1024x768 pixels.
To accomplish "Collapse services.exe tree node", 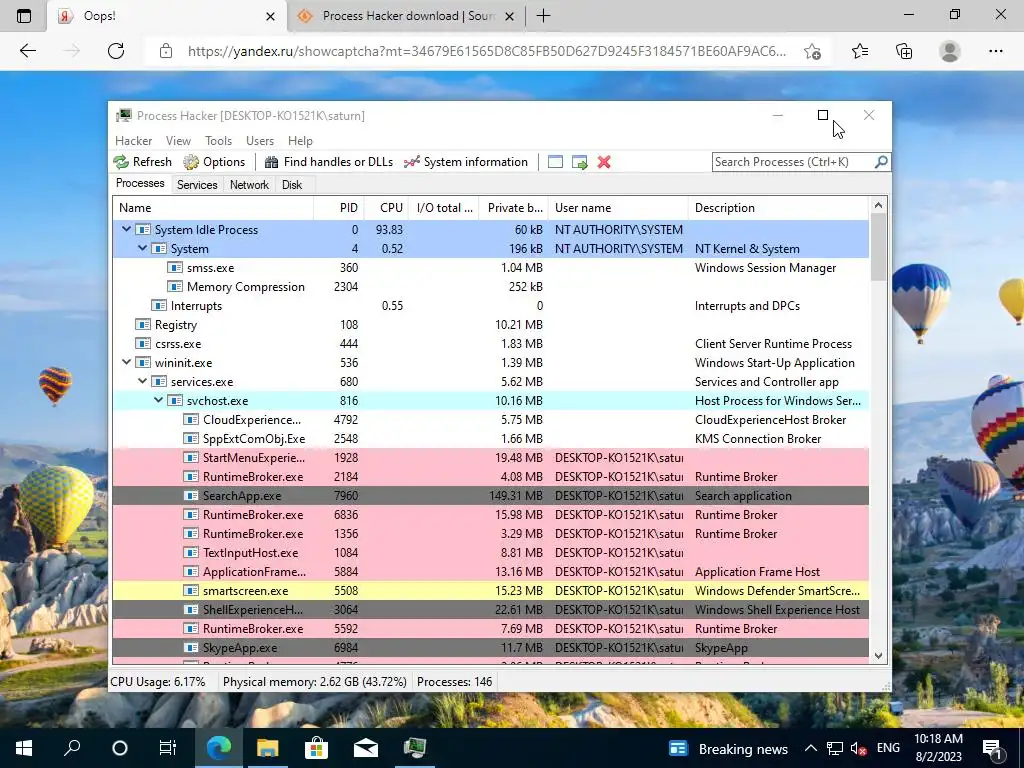I will [x=142, y=381].
